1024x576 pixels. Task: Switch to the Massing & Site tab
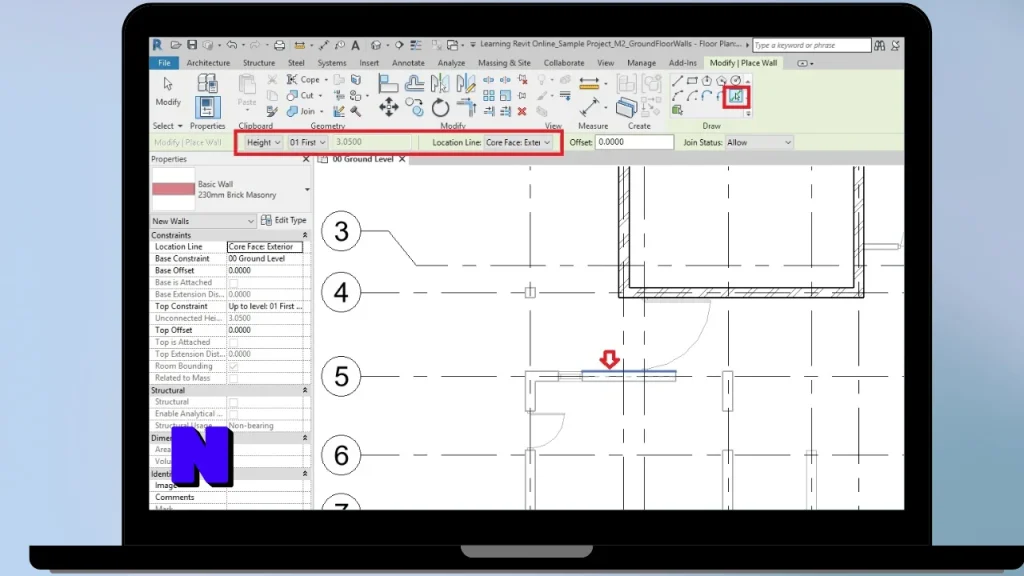[504, 63]
